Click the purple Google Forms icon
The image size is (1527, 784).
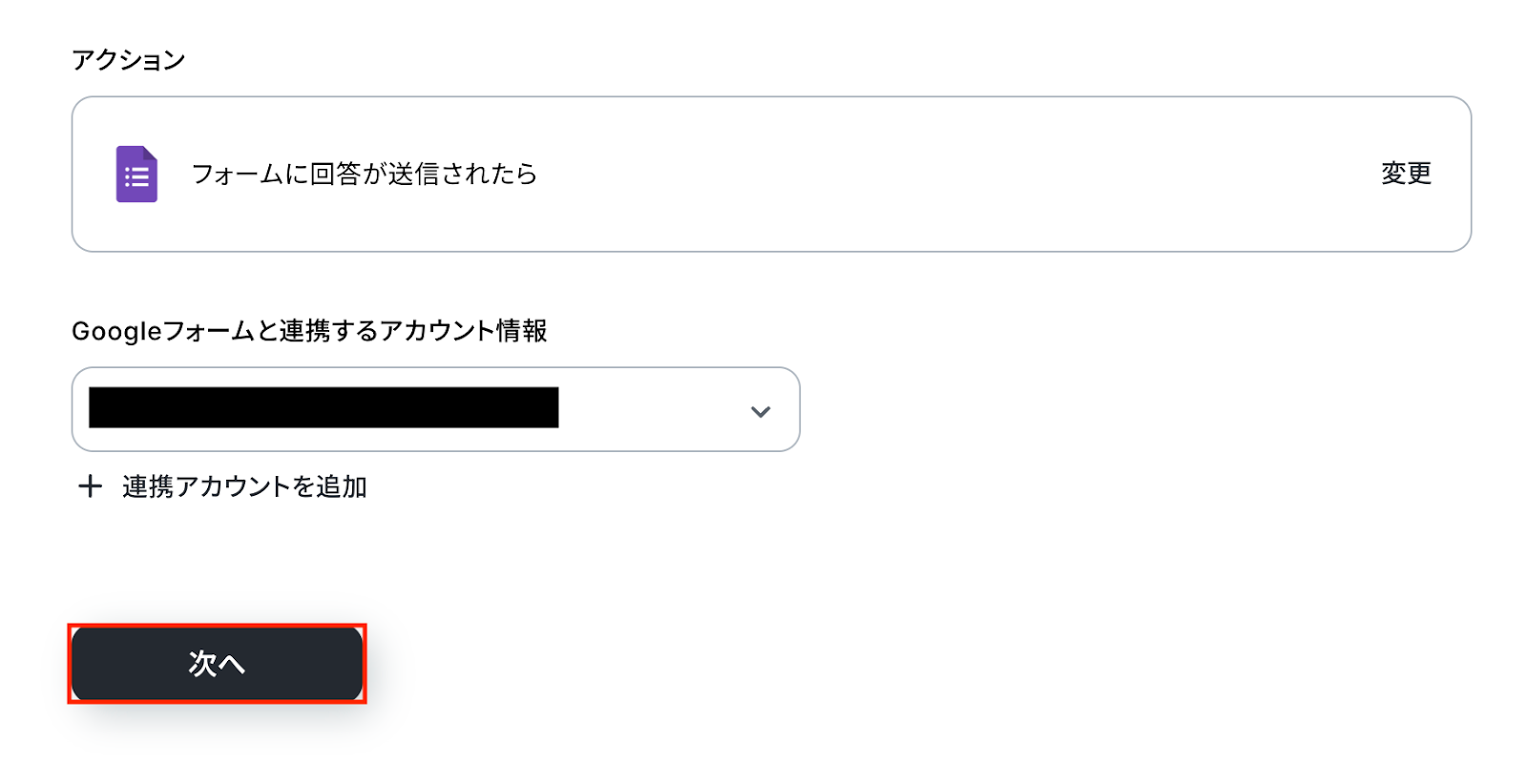point(136,174)
